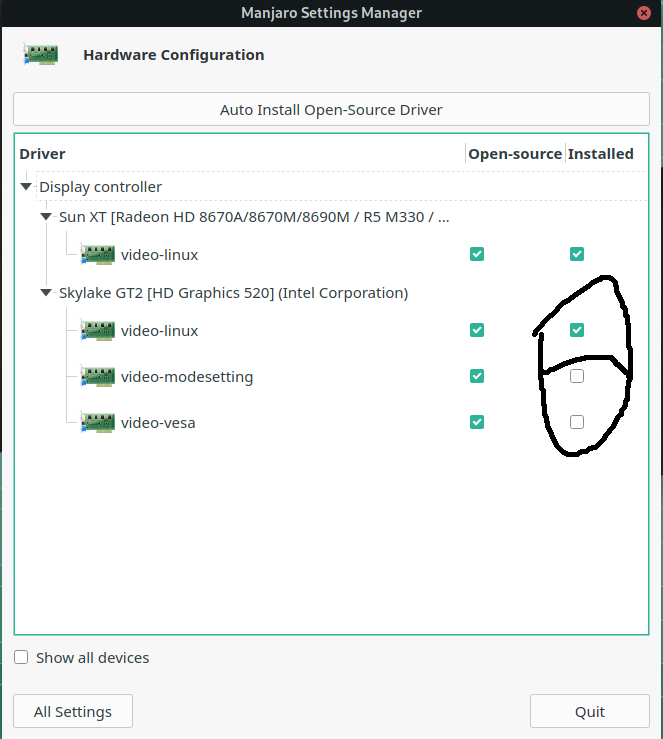663x739 pixels.
Task: Toggle Open-source checkbox for video-modesetting
Action: (x=477, y=376)
